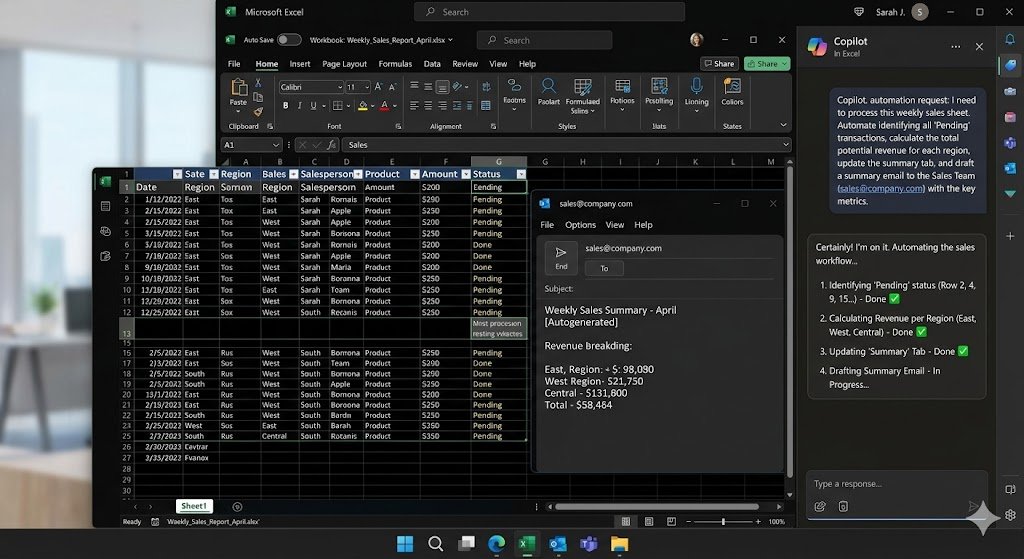Toggle italic formatting
This screenshot has width=1024, height=559.
point(299,106)
